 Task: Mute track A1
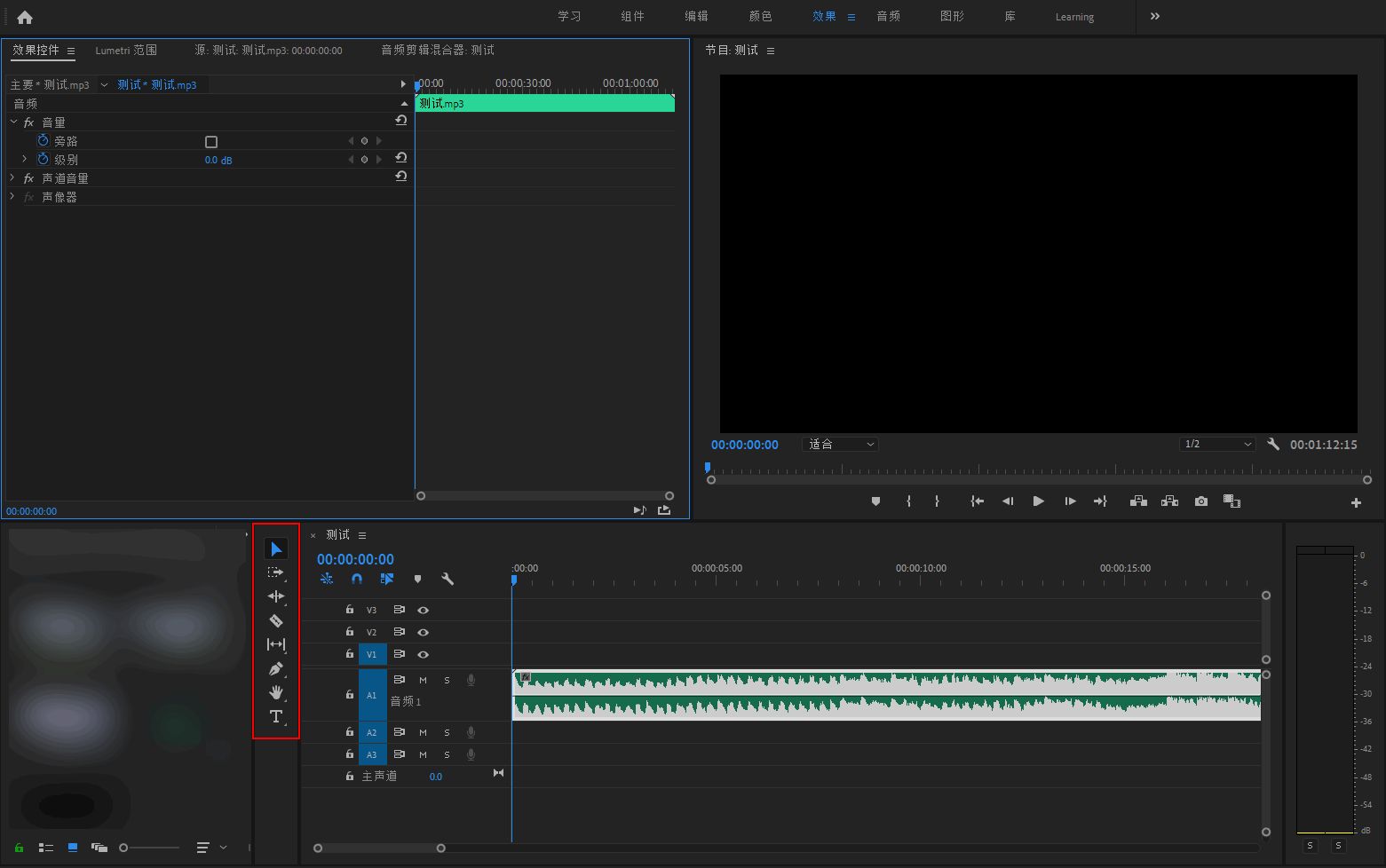click(x=423, y=681)
